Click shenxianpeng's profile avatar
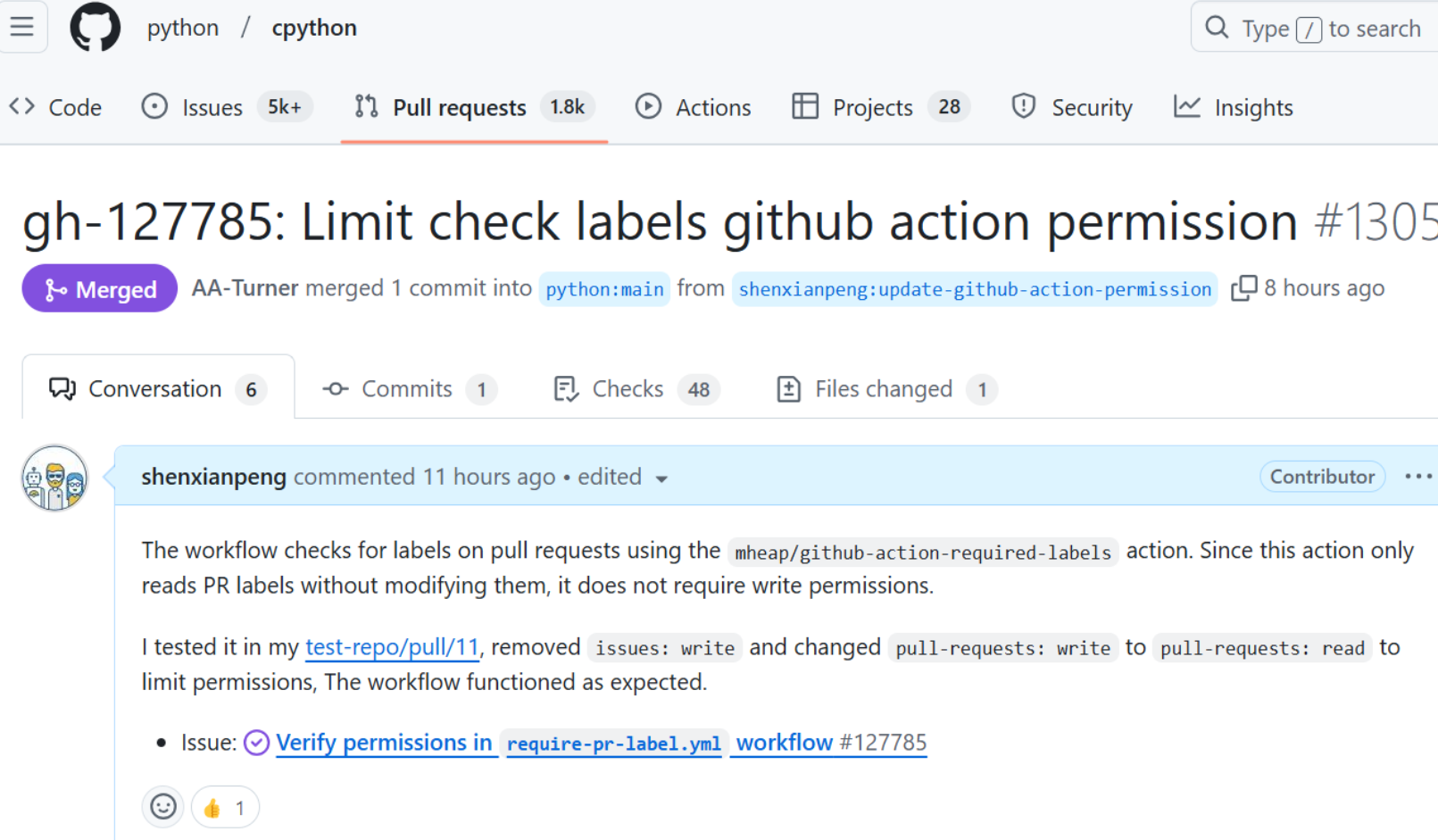The image size is (1438, 840). pos(55,478)
